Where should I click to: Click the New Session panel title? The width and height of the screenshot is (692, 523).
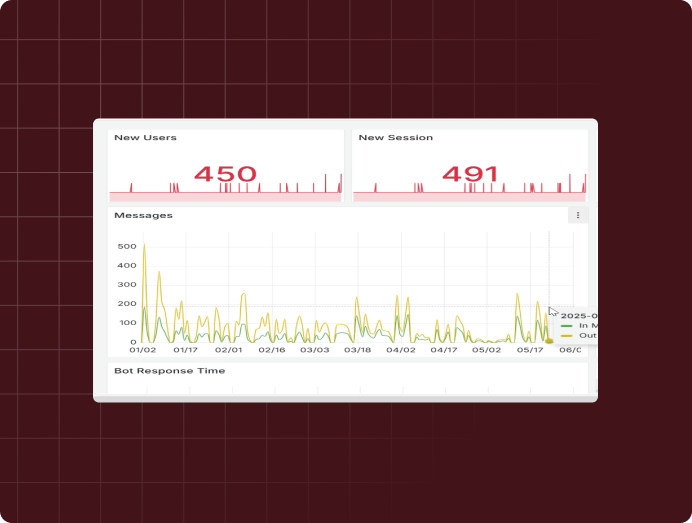(x=395, y=138)
